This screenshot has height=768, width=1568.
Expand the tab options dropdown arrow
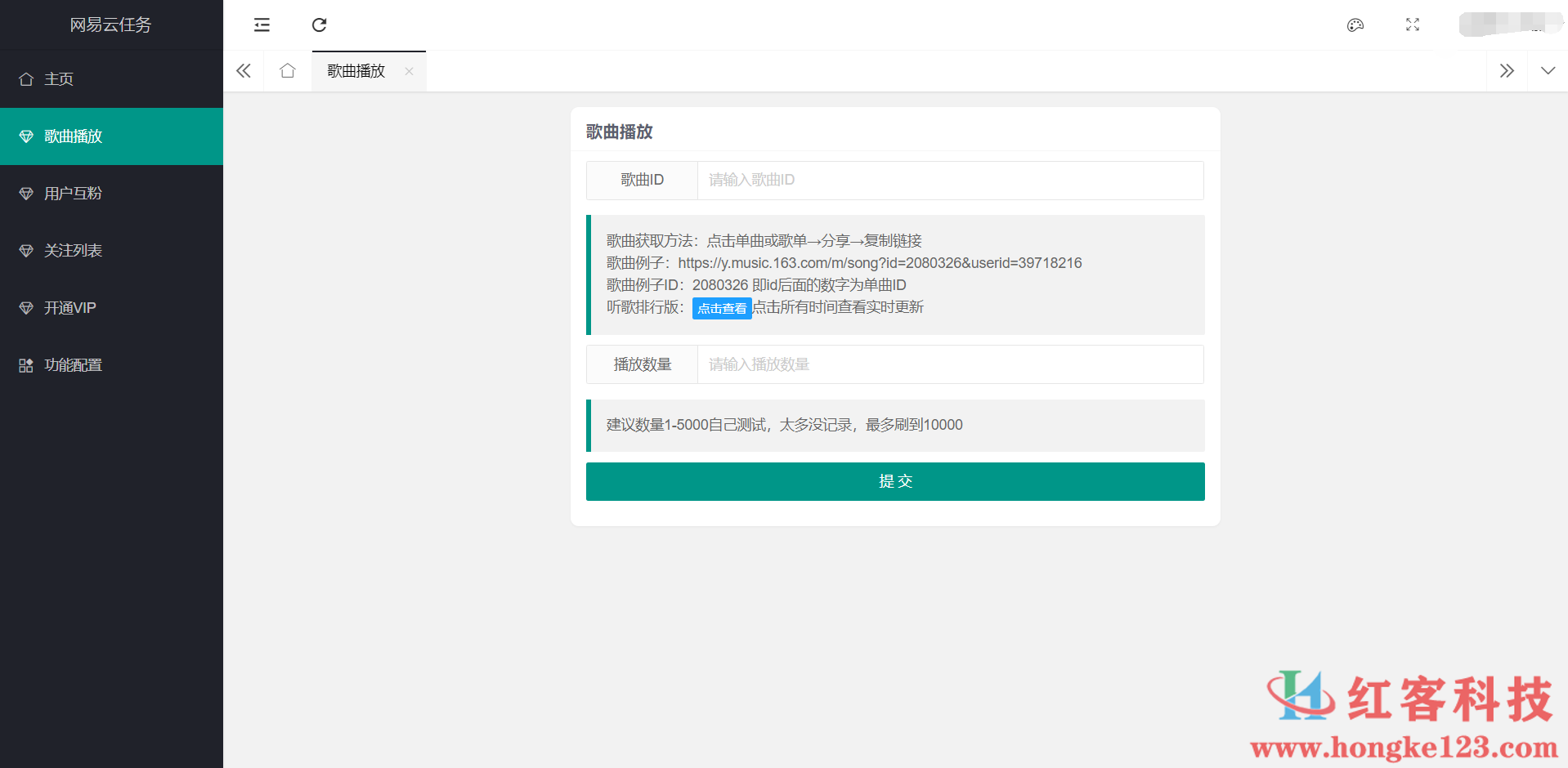coord(1548,71)
